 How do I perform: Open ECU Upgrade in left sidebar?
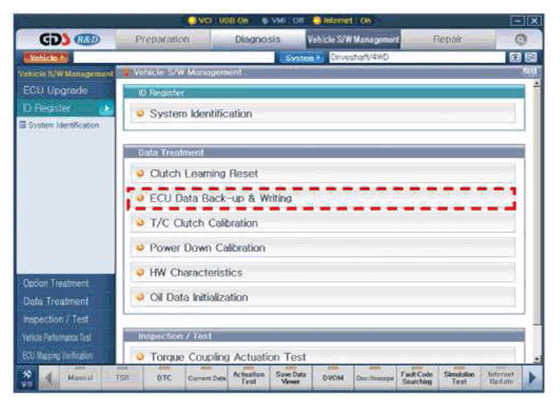point(55,90)
